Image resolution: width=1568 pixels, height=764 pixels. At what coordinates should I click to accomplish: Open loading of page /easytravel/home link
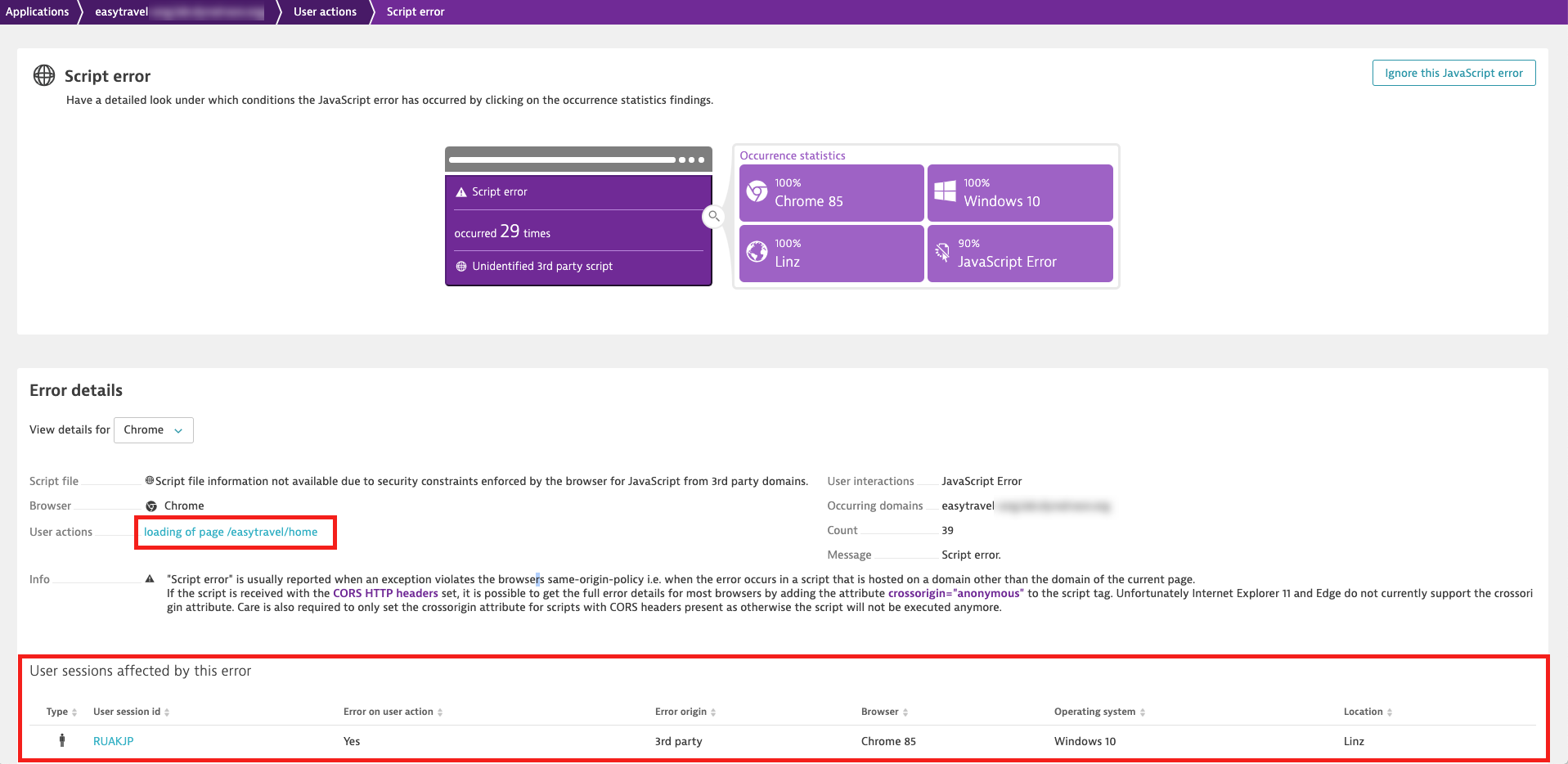(231, 532)
